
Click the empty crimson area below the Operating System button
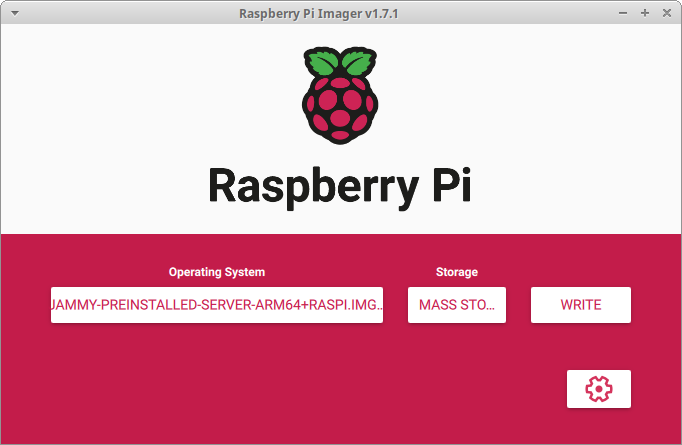point(217,380)
